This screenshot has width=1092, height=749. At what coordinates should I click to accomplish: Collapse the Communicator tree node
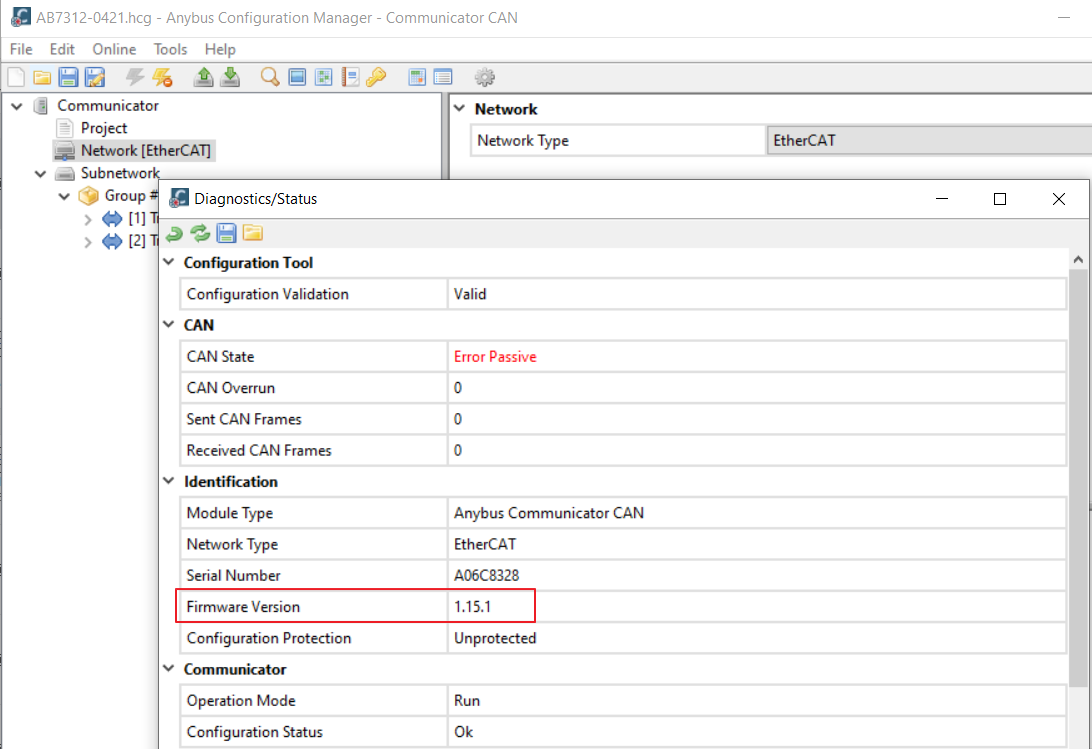[16, 105]
